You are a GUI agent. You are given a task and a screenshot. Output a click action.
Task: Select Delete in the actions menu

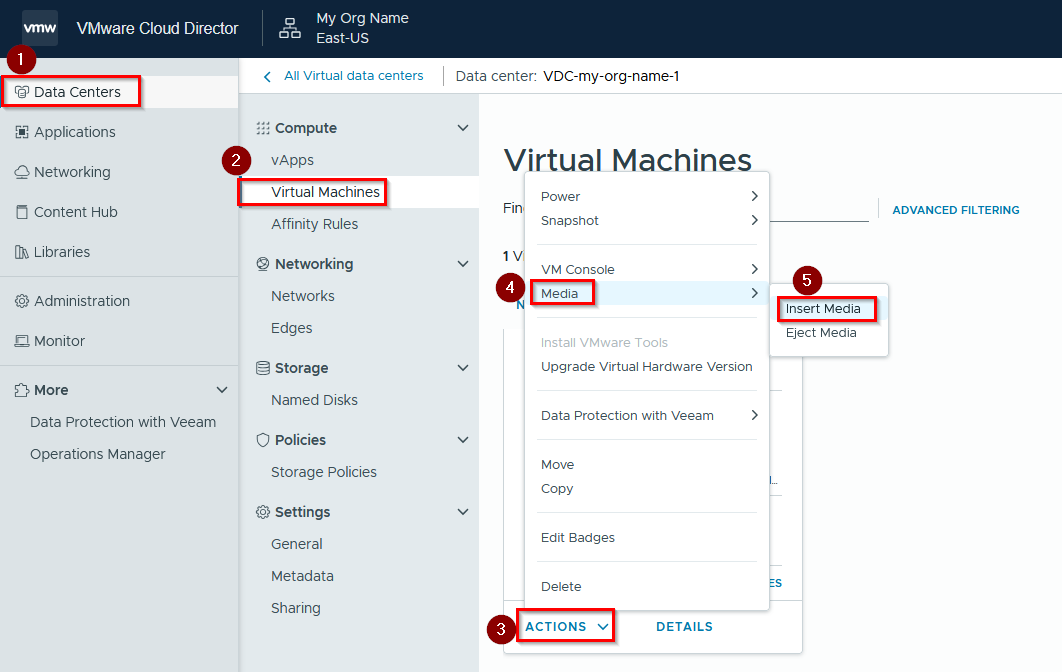[x=561, y=587]
